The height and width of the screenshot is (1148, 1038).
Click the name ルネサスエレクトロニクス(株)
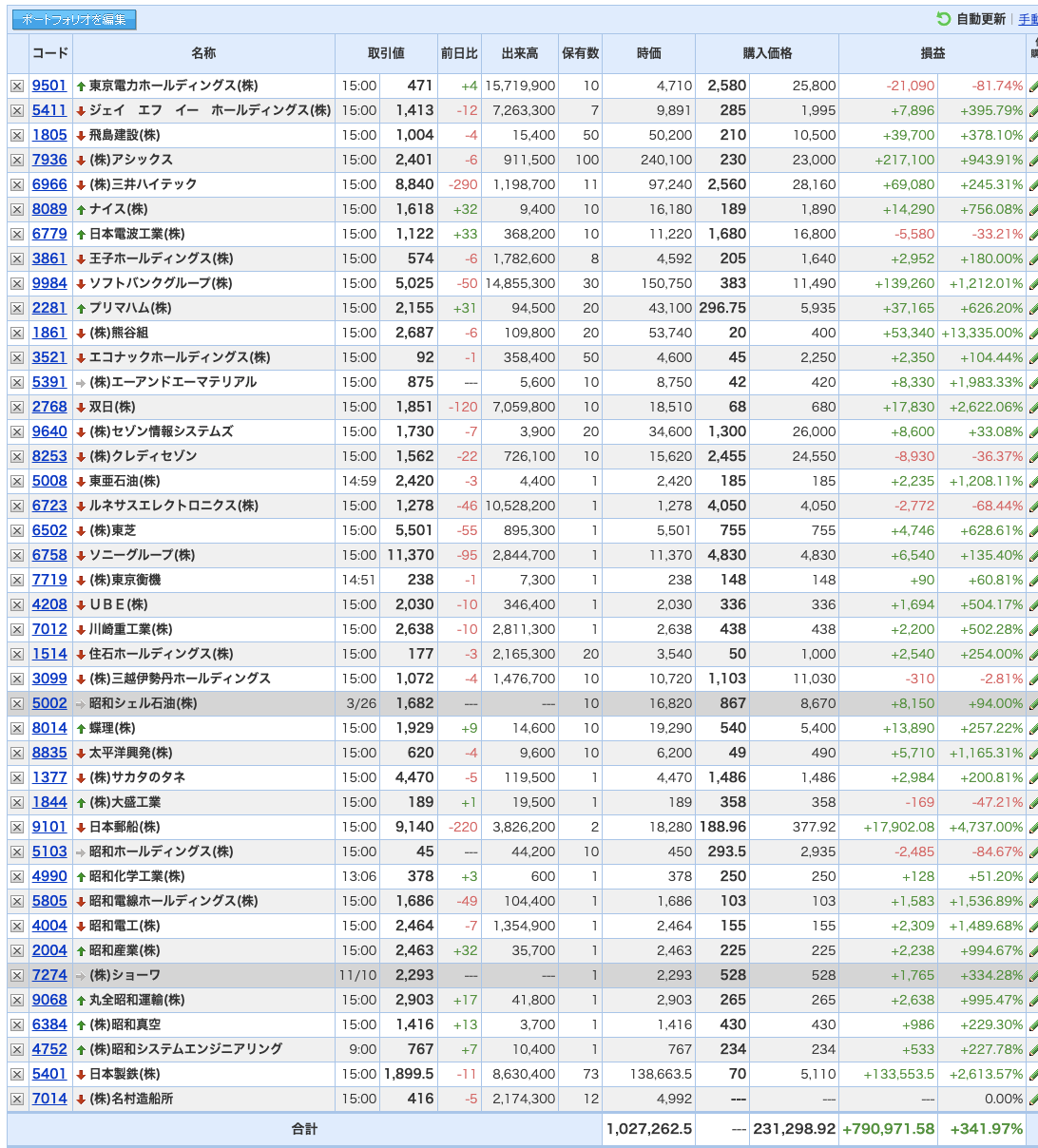(x=174, y=506)
